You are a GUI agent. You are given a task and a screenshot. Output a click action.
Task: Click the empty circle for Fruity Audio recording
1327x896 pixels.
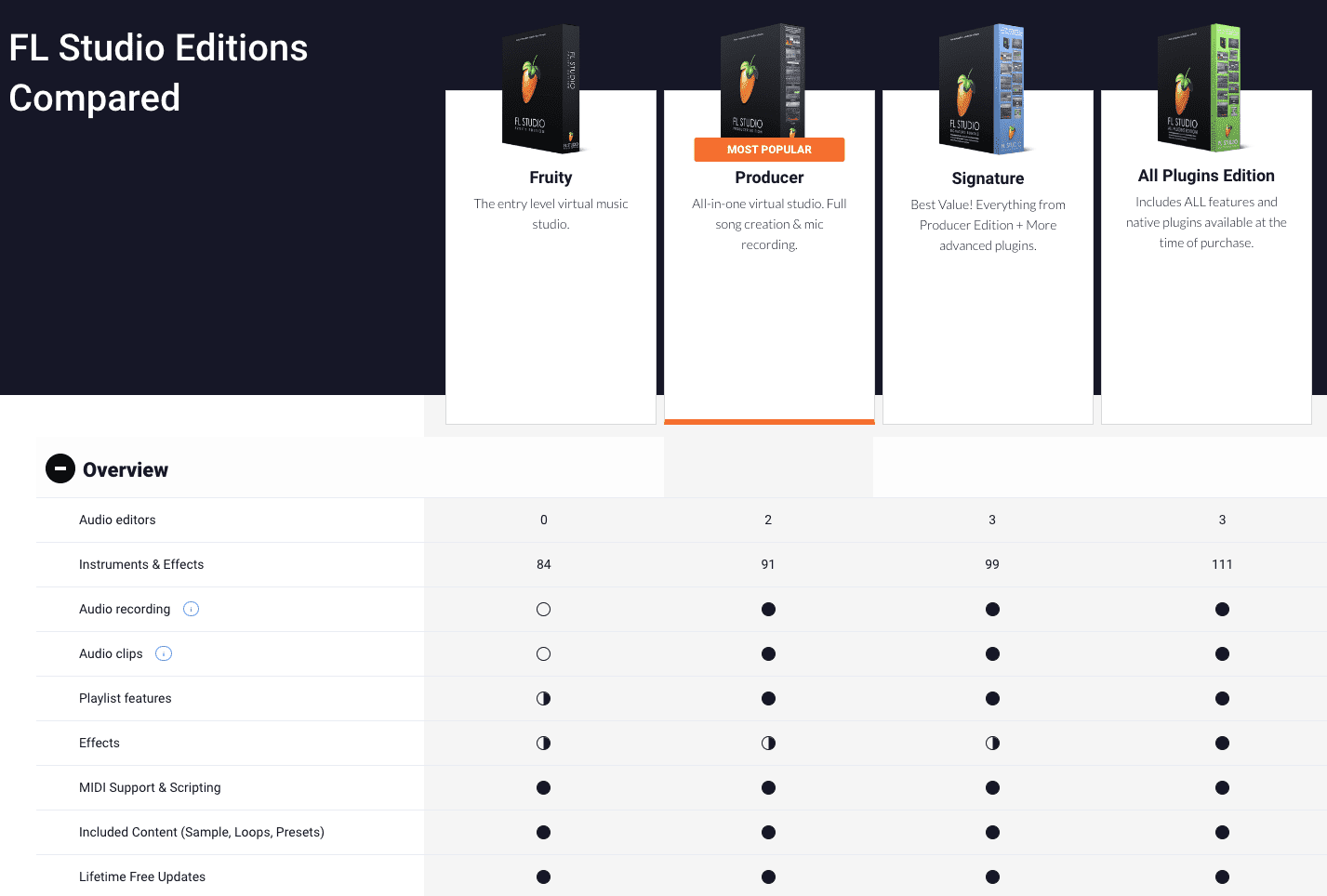pos(544,610)
